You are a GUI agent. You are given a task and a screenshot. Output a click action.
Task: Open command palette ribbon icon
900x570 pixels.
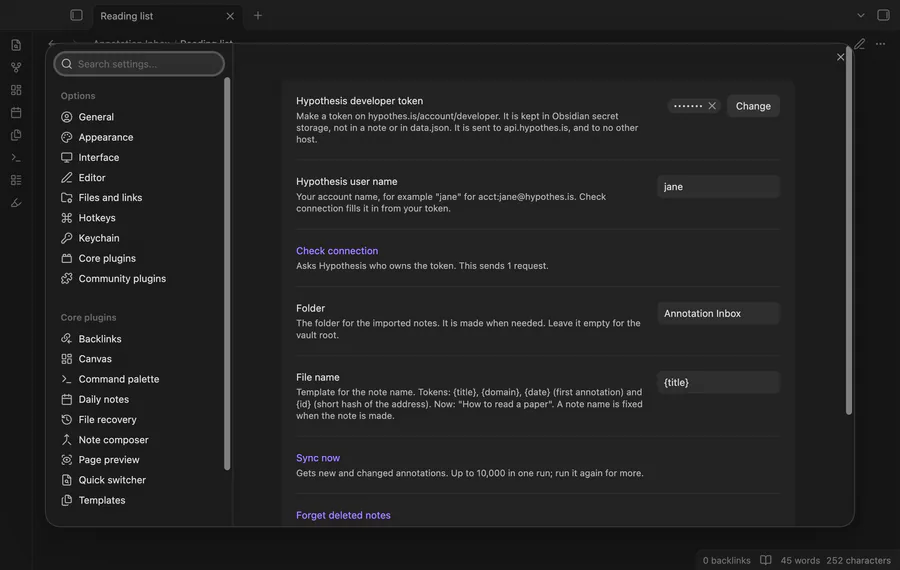16,158
